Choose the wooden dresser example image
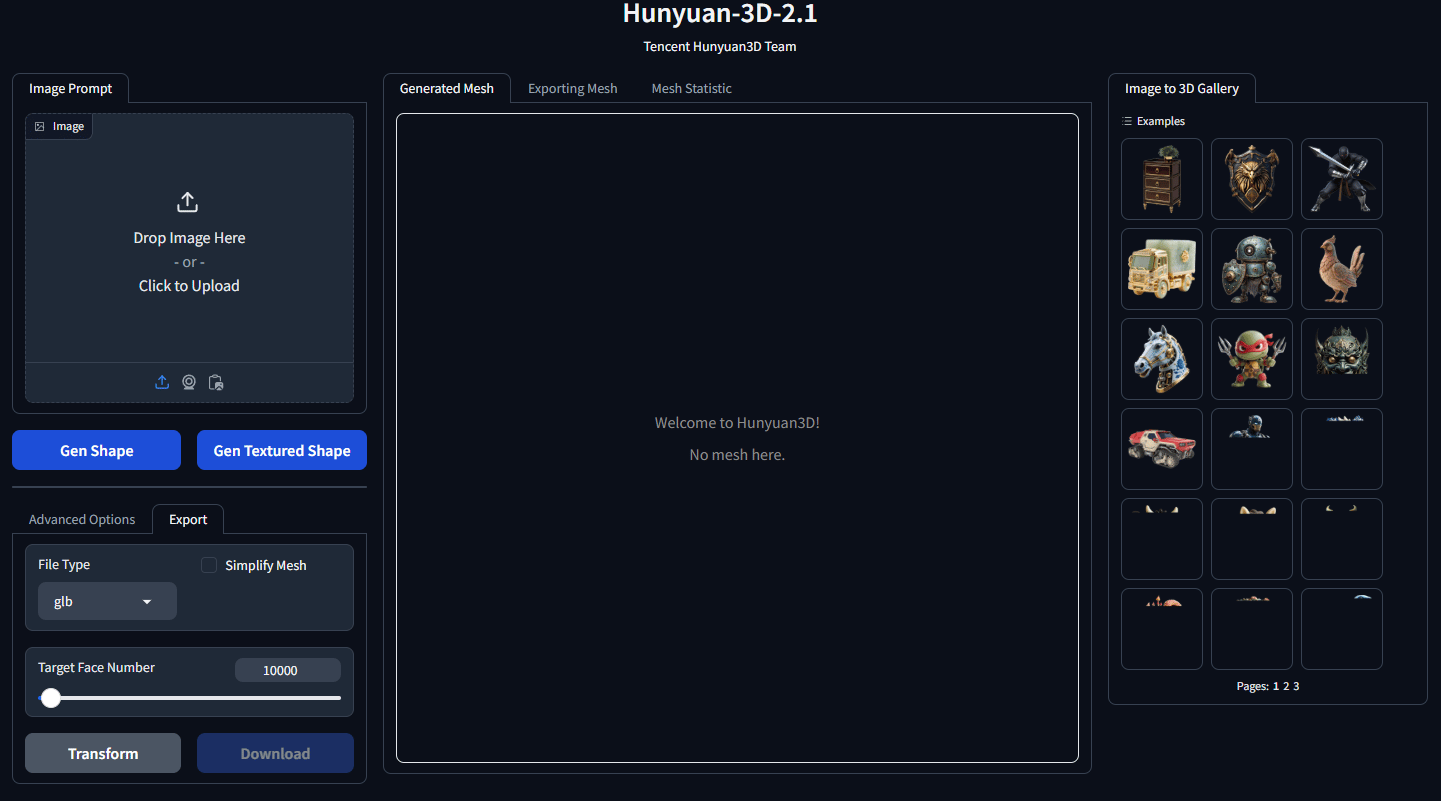1441x801 pixels. tap(1162, 179)
